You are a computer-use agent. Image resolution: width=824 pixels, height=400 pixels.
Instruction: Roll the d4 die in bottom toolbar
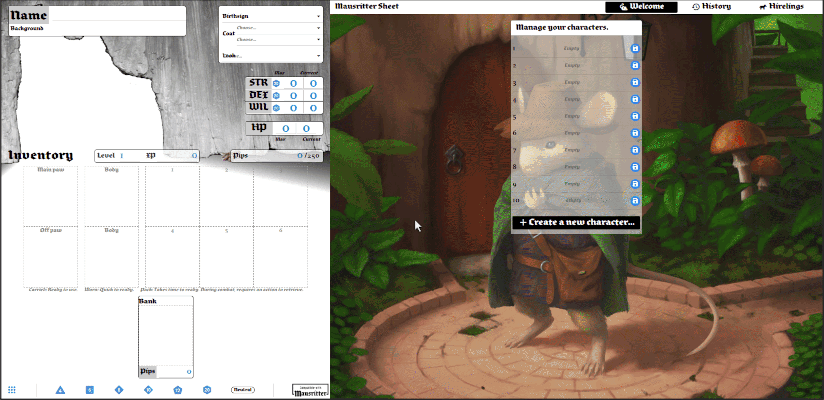60,390
